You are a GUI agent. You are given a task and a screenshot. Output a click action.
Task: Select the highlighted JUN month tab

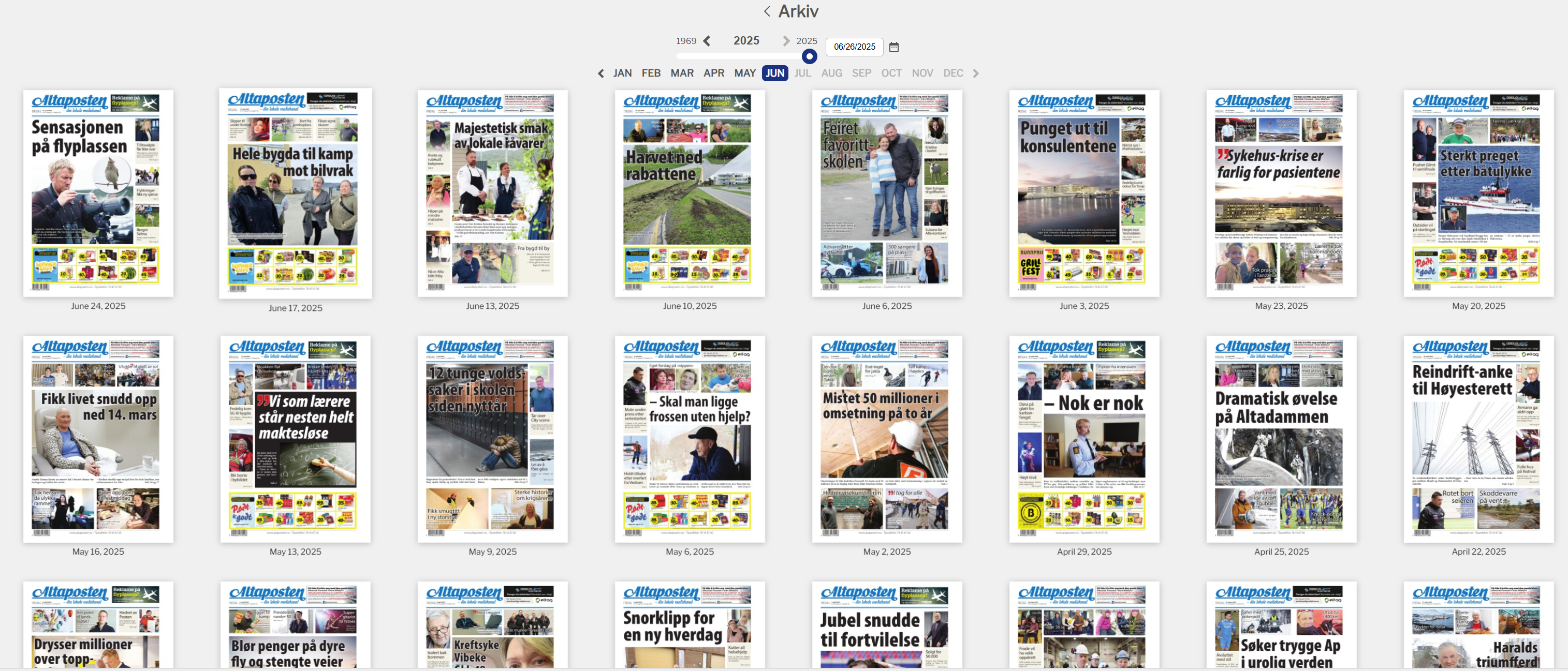pyautogui.click(x=774, y=73)
